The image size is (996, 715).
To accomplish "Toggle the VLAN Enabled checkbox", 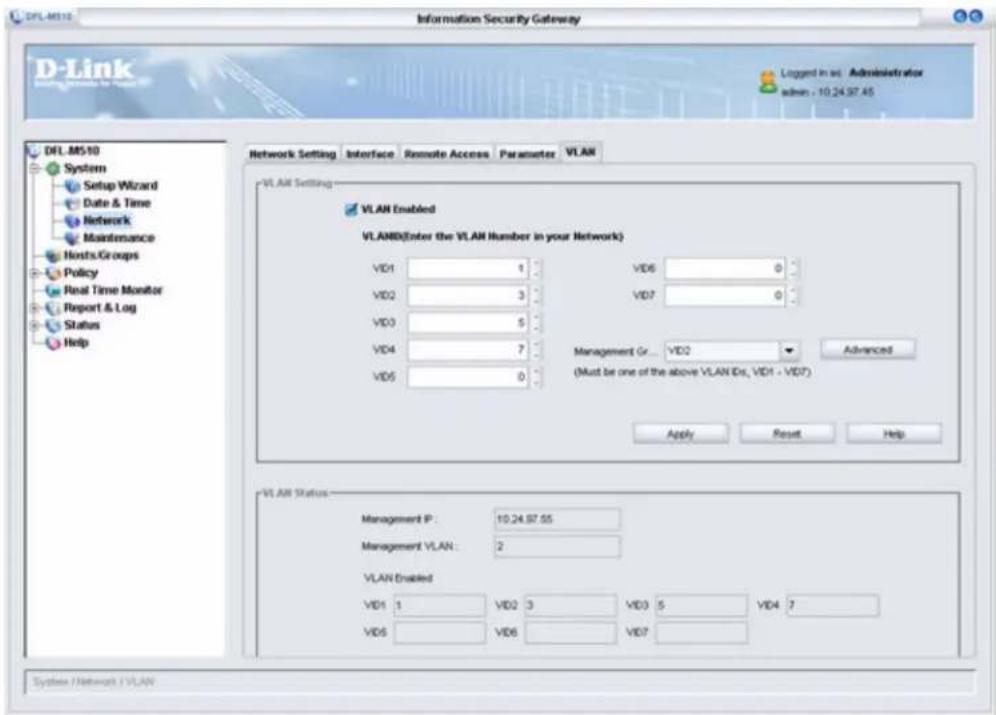I will pos(351,210).
